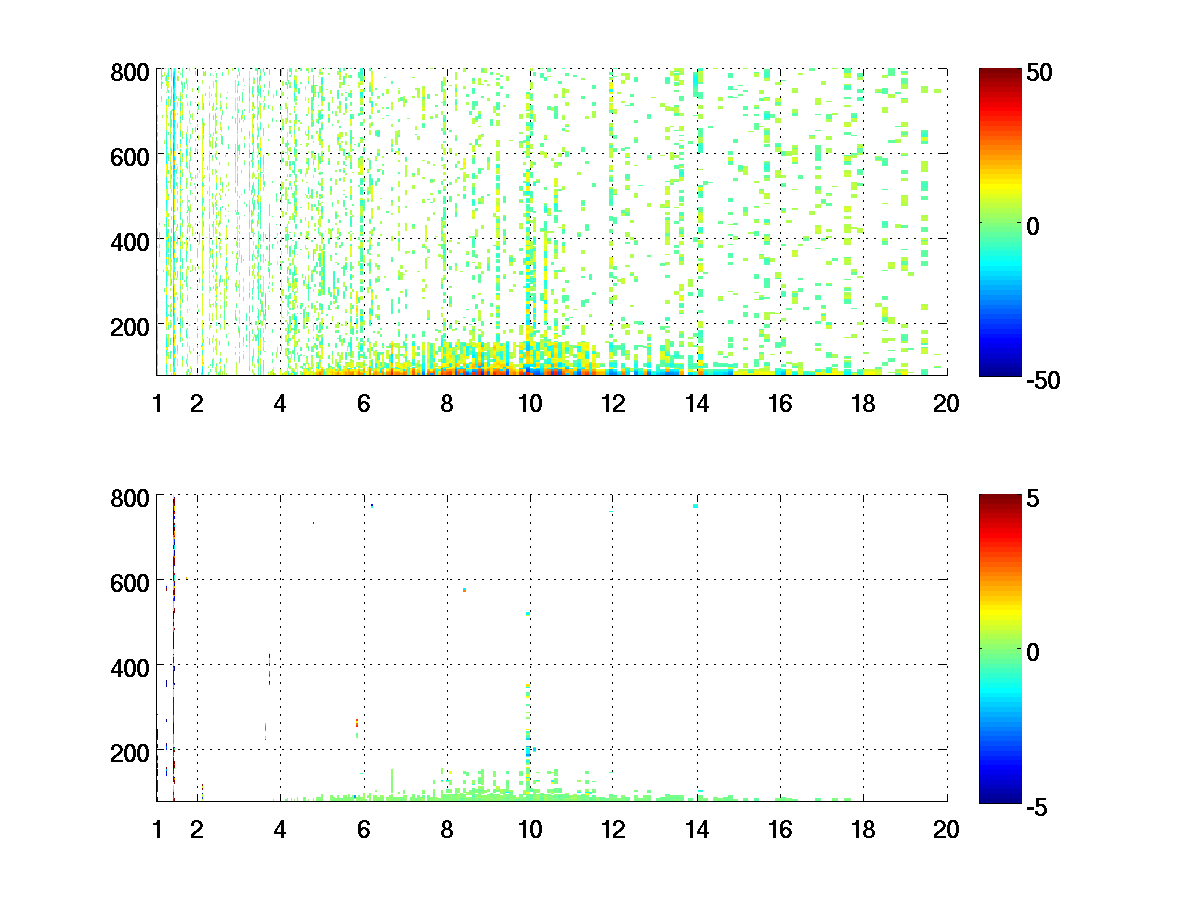
Task: Click x-axis tick "1" of lower plot
Action: [x=157, y=829]
